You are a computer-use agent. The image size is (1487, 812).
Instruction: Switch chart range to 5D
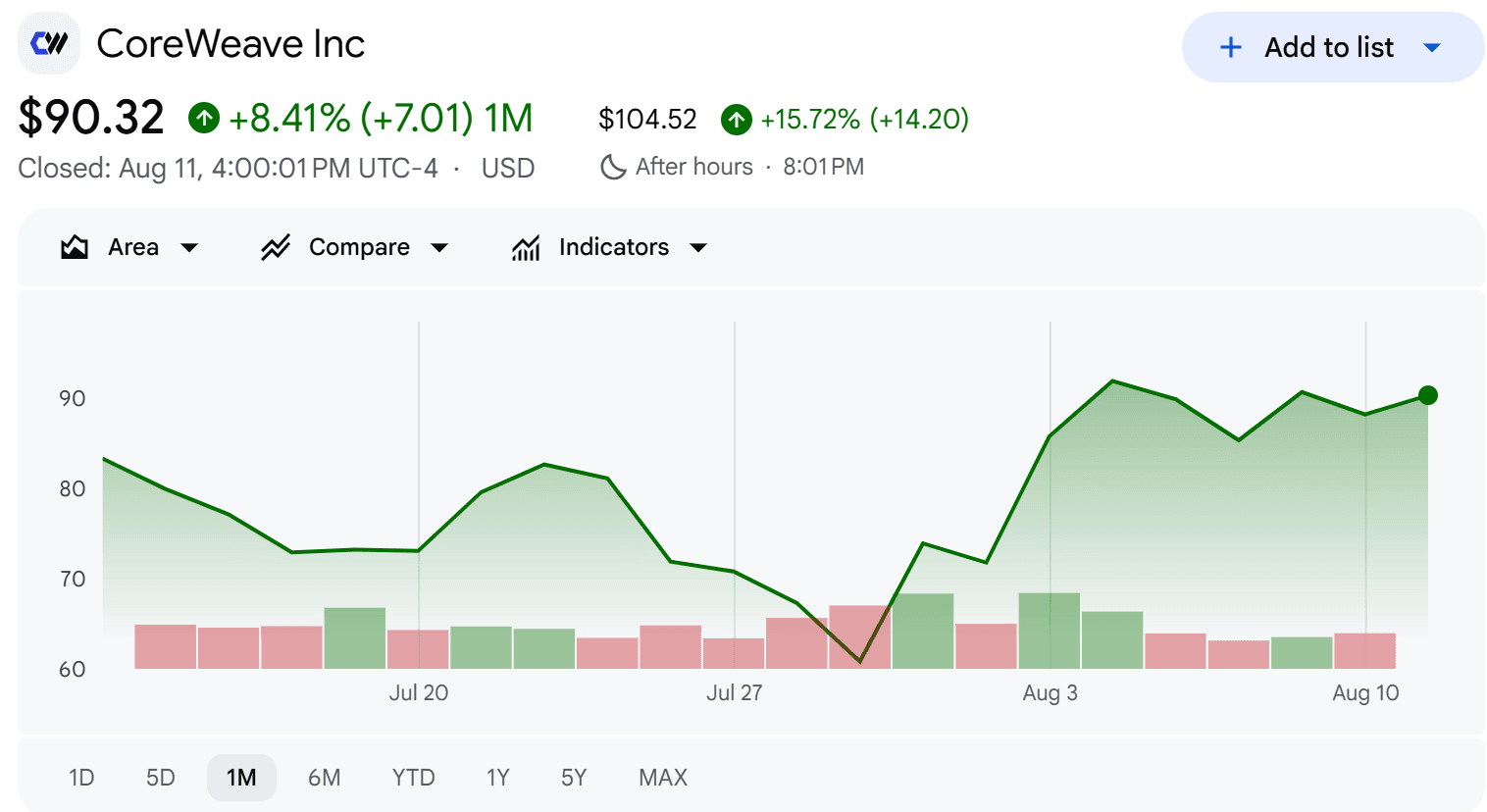161,778
